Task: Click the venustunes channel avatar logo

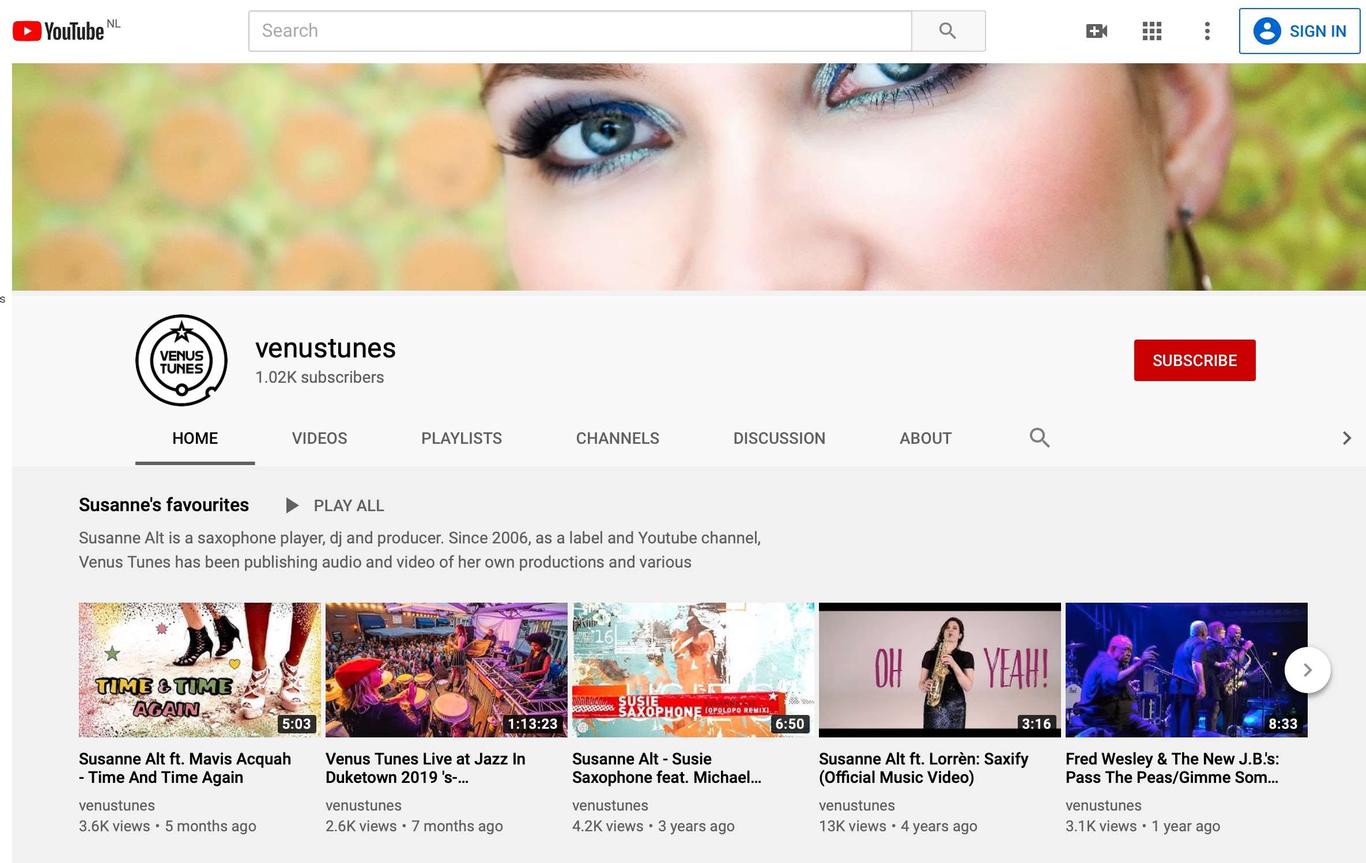Action: click(x=181, y=360)
